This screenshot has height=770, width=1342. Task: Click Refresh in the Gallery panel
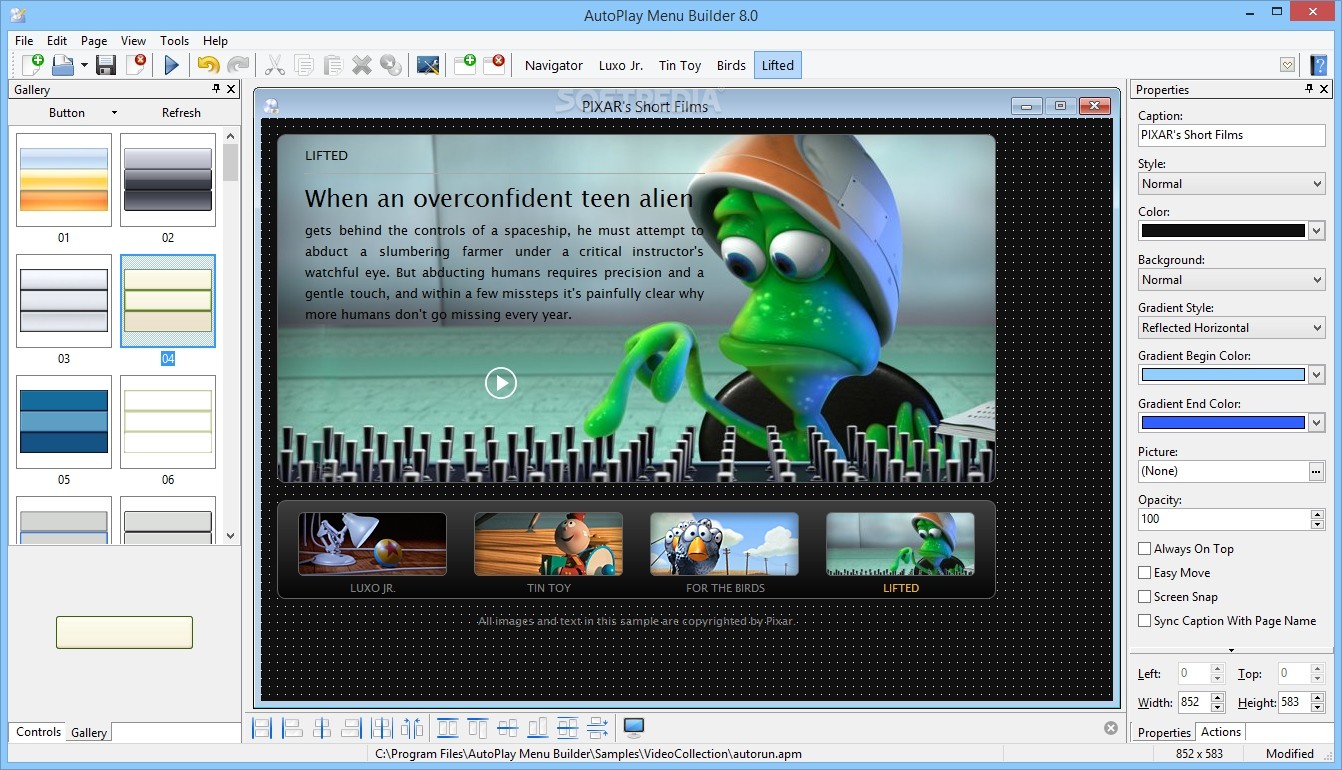pyautogui.click(x=181, y=113)
